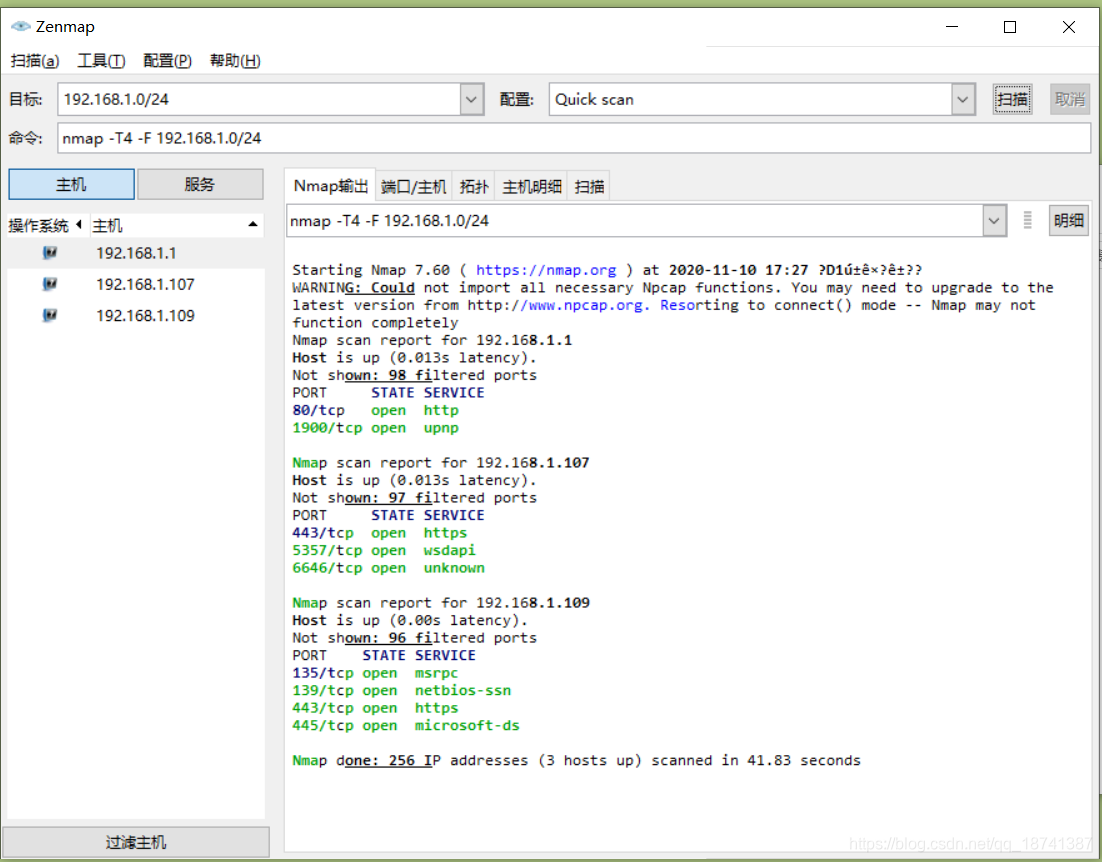Click the 目标 target input field
The width and height of the screenshot is (1102, 862).
coord(259,99)
